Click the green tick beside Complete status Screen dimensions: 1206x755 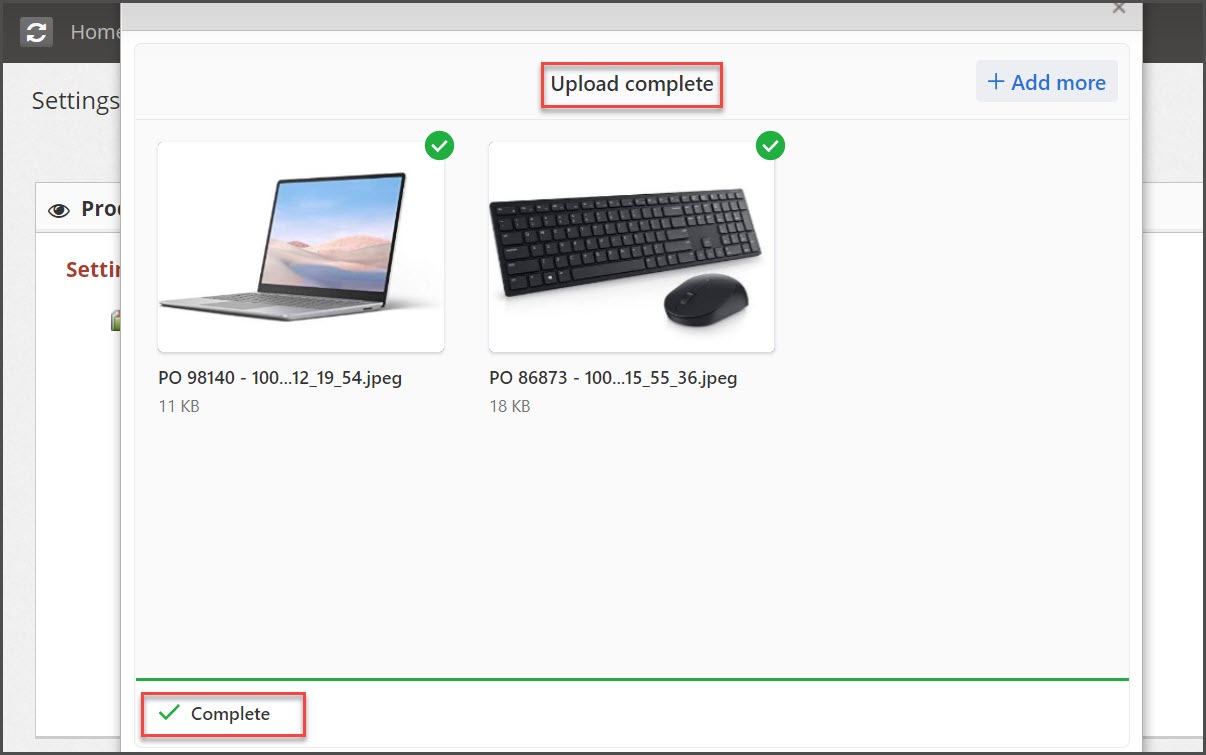pos(169,713)
